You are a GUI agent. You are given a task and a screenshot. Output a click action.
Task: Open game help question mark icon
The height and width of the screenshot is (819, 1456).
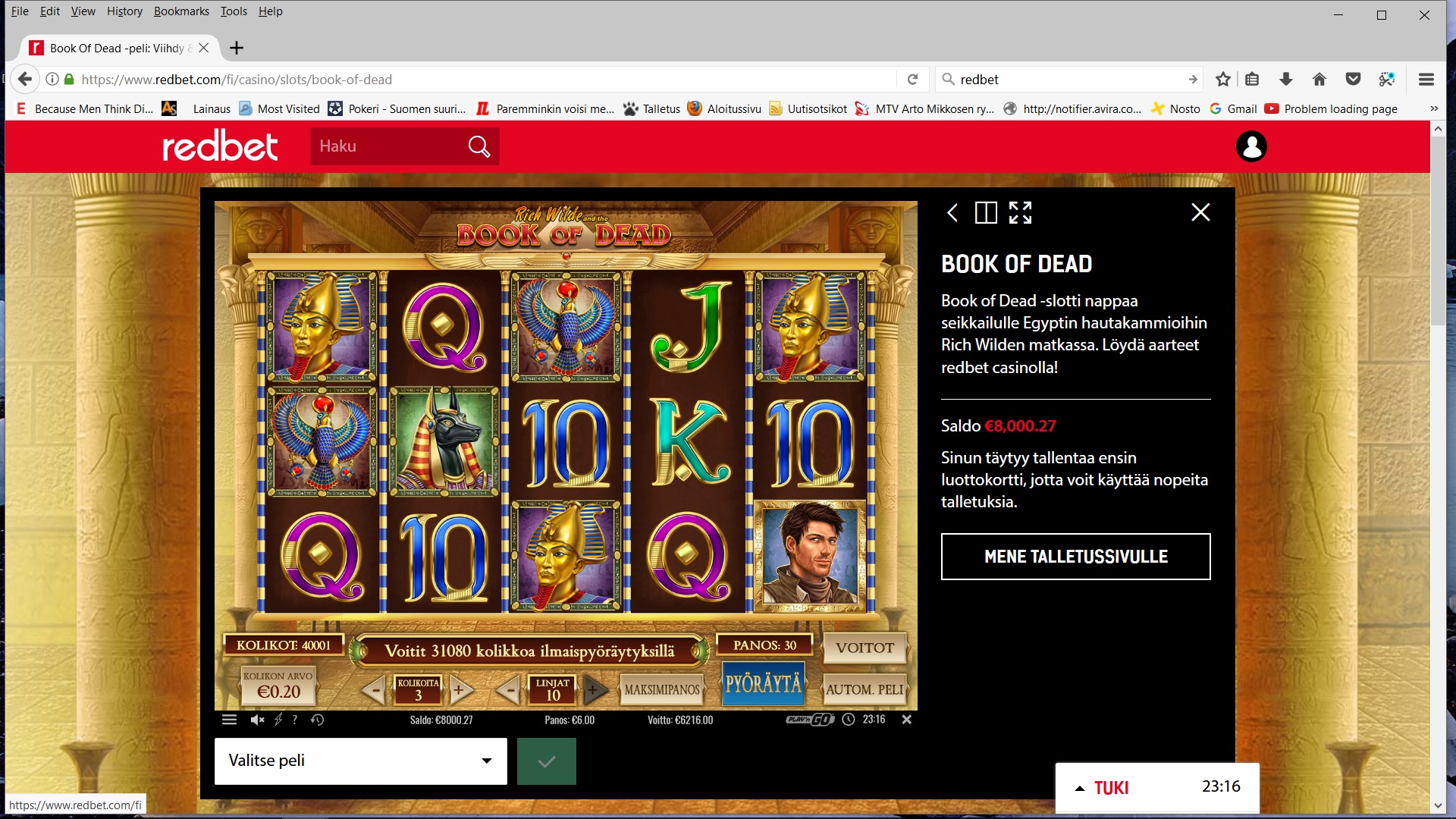(x=295, y=720)
